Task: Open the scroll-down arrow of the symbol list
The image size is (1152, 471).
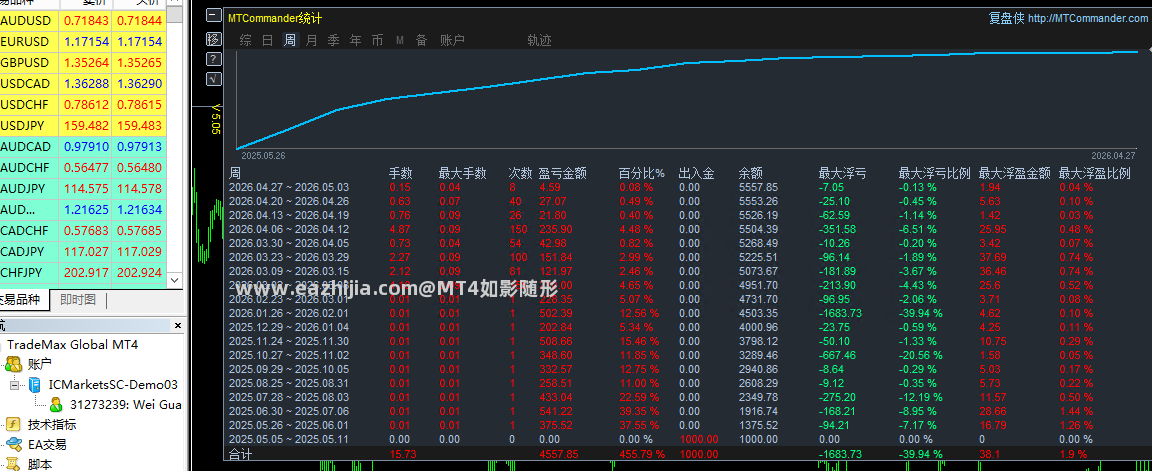Action: [174, 280]
